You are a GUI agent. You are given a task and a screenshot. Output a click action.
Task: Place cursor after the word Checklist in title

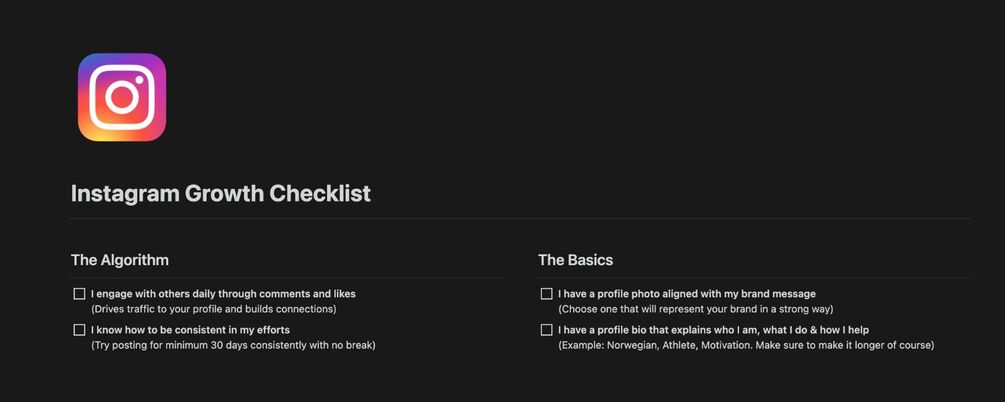[371, 194]
